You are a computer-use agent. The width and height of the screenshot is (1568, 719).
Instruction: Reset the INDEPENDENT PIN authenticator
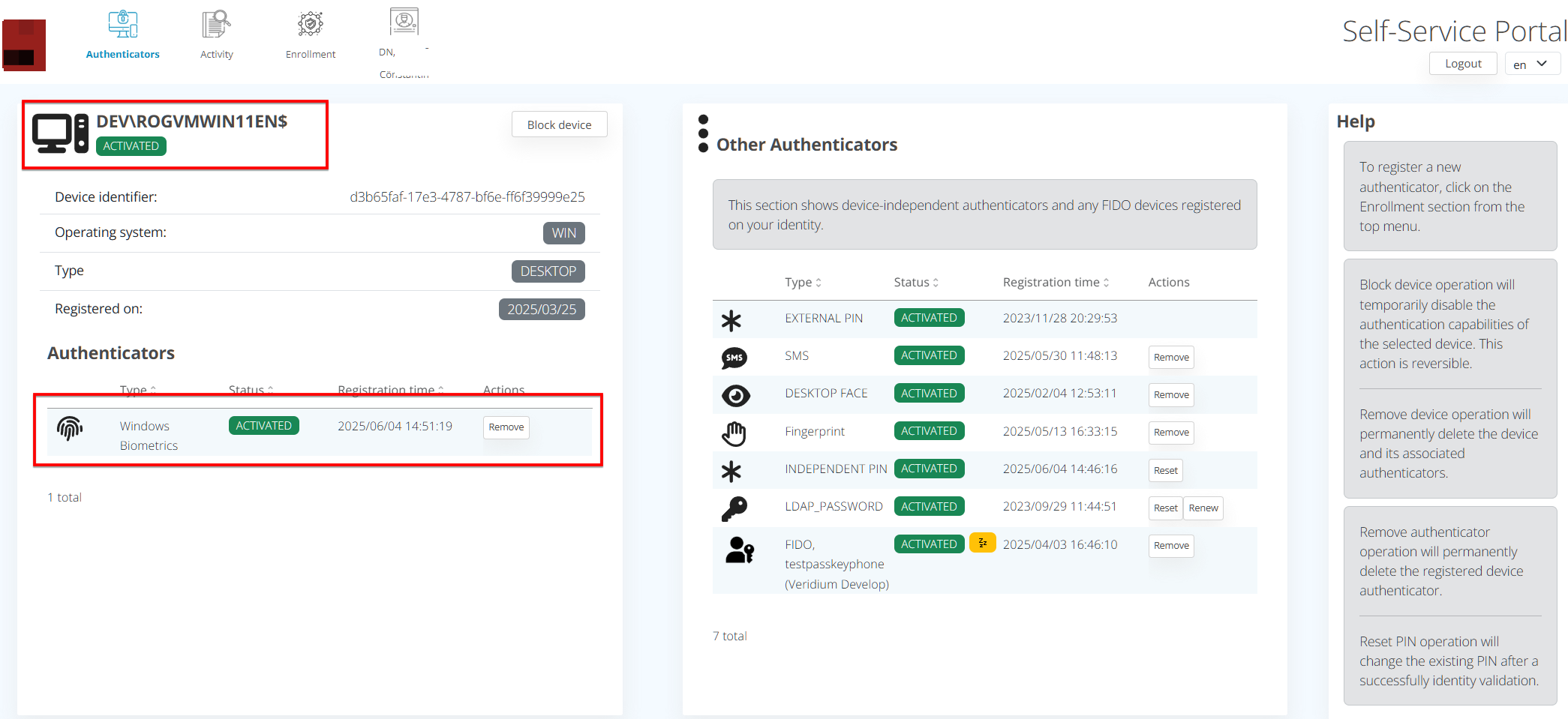[1165, 470]
